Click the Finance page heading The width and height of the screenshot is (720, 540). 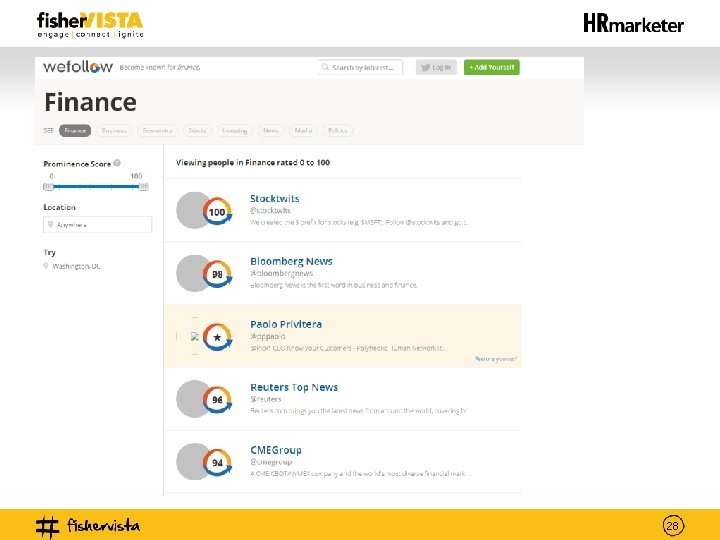pos(90,102)
